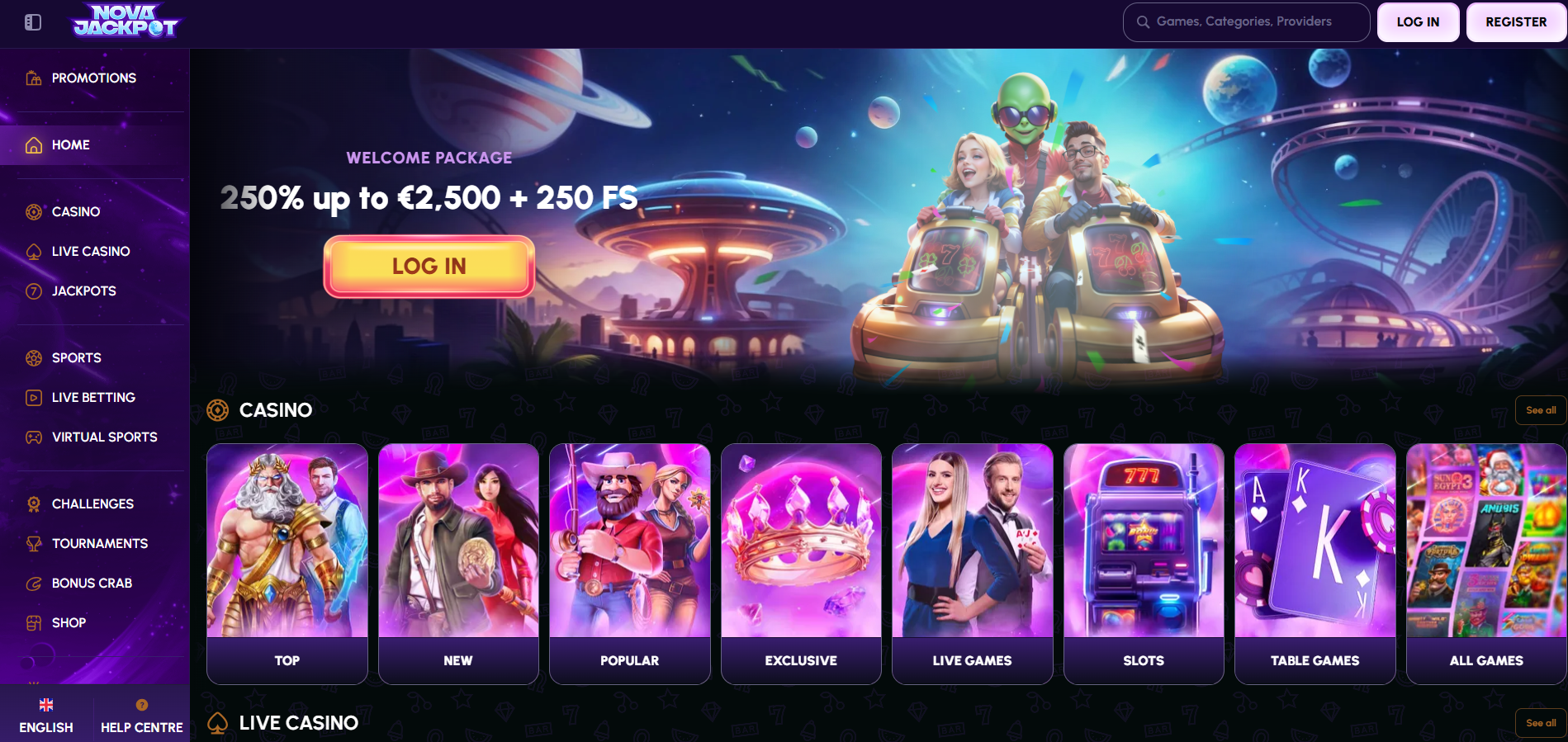Open the Live Casino spade icon
The width and height of the screenshot is (1568, 742).
[34, 252]
